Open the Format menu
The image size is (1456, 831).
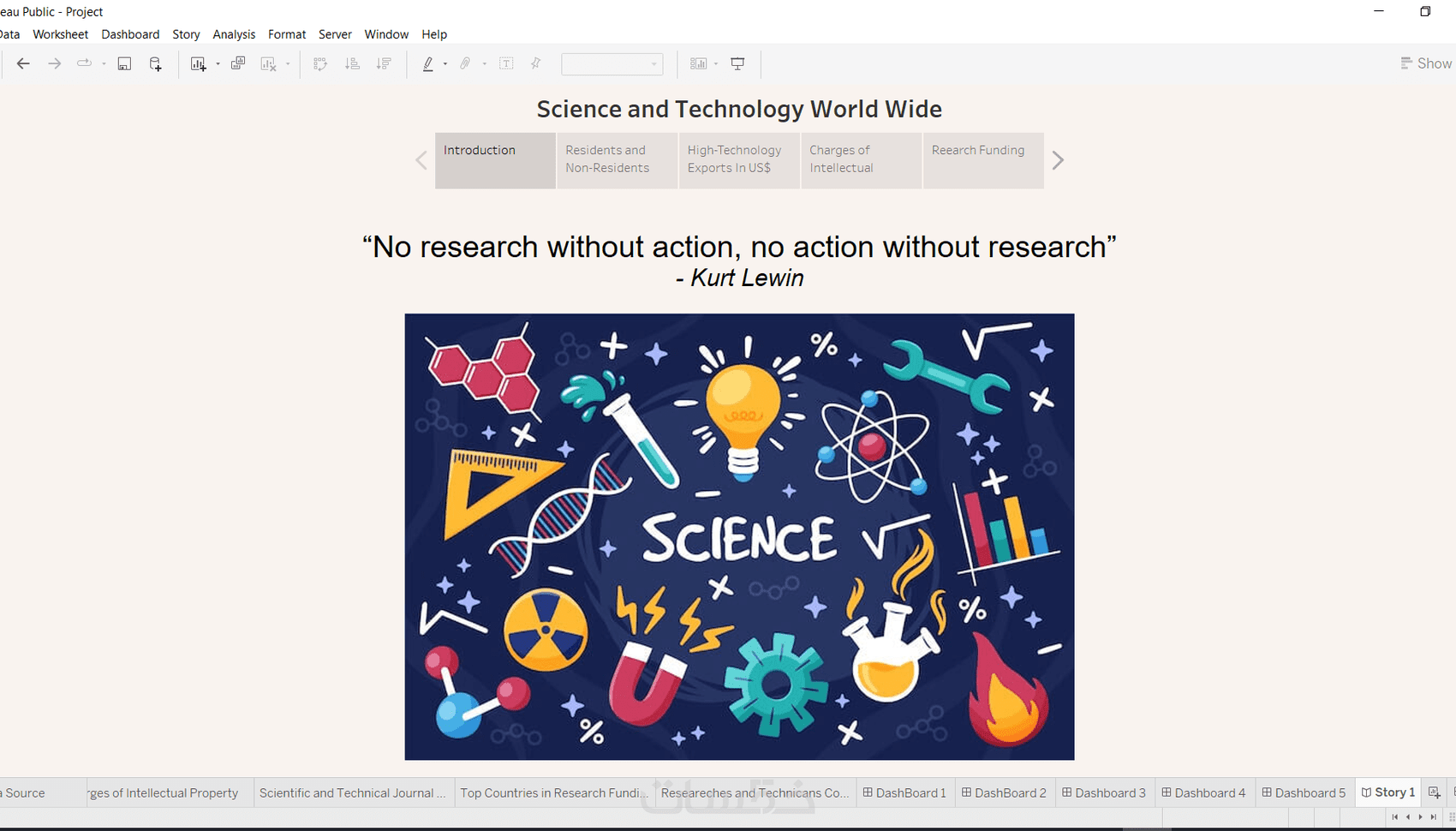tap(287, 34)
